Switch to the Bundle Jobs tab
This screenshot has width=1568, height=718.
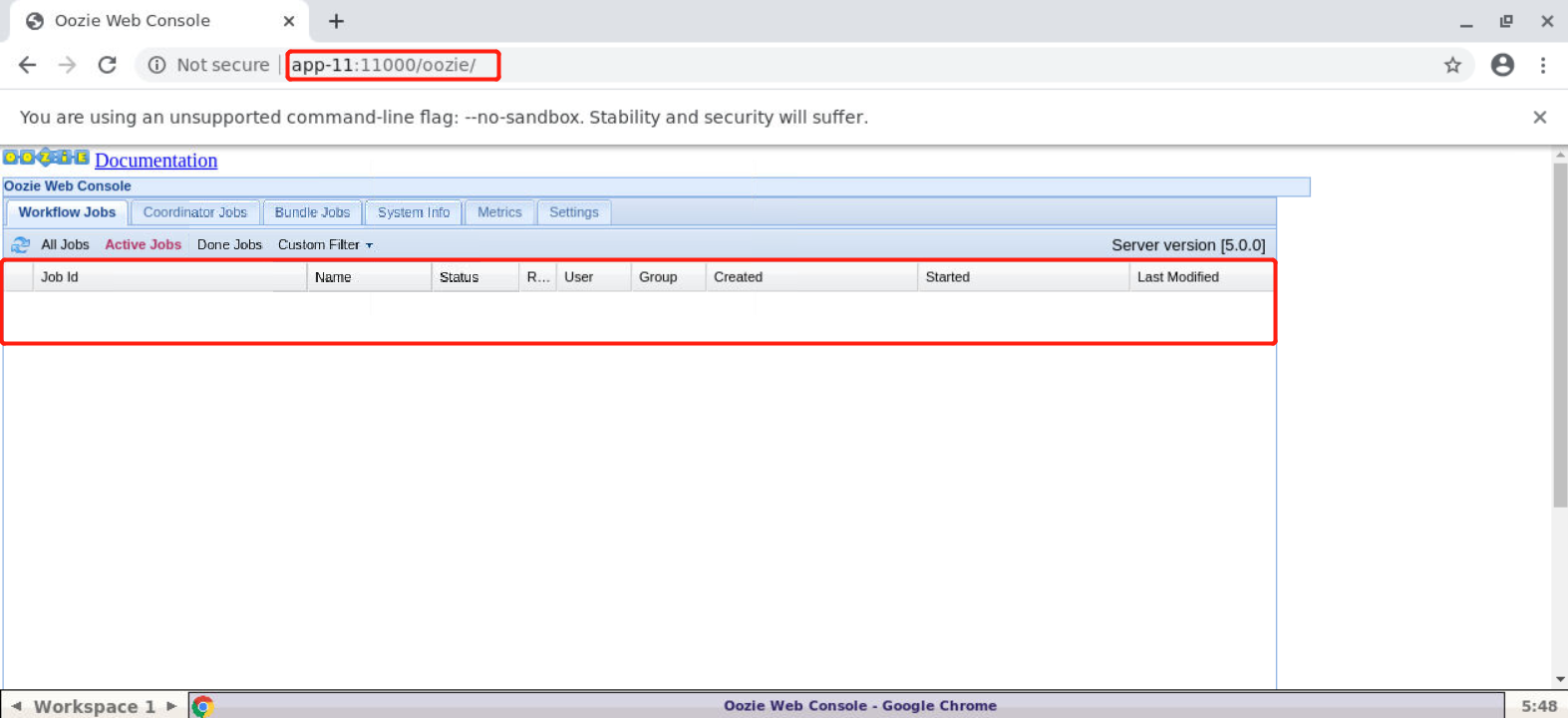point(312,212)
